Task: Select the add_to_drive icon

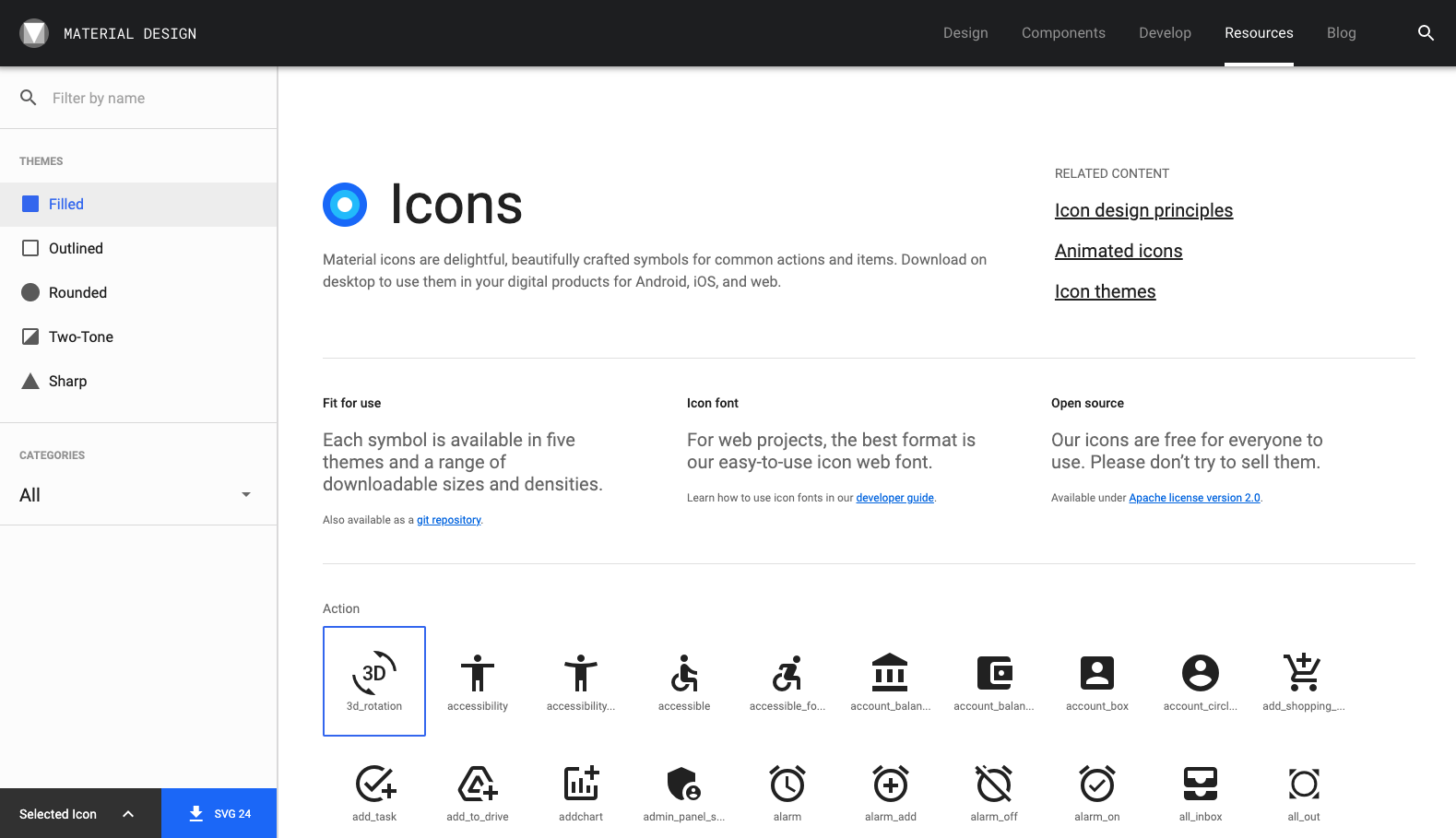Action: point(478,792)
